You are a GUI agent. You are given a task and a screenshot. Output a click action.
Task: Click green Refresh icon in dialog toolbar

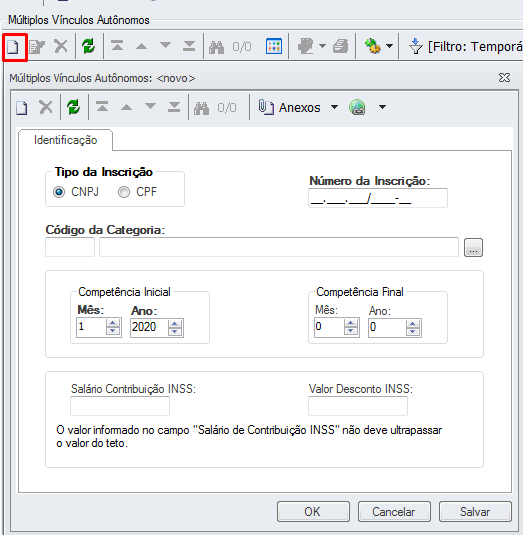point(73,107)
